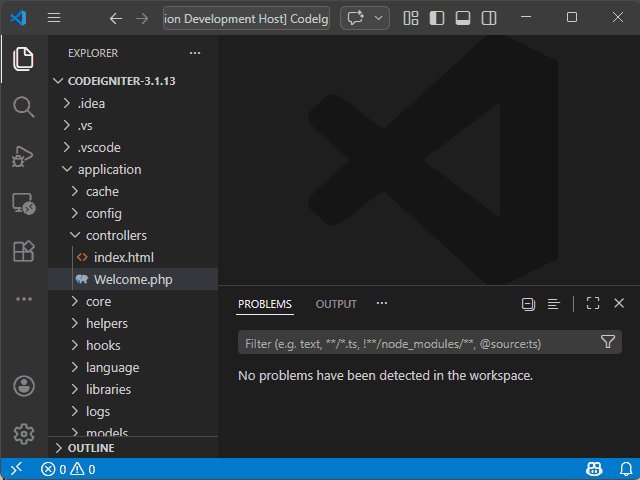The height and width of the screenshot is (480, 640).
Task: Maximize the panel size
Action: [x=593, y=303]
